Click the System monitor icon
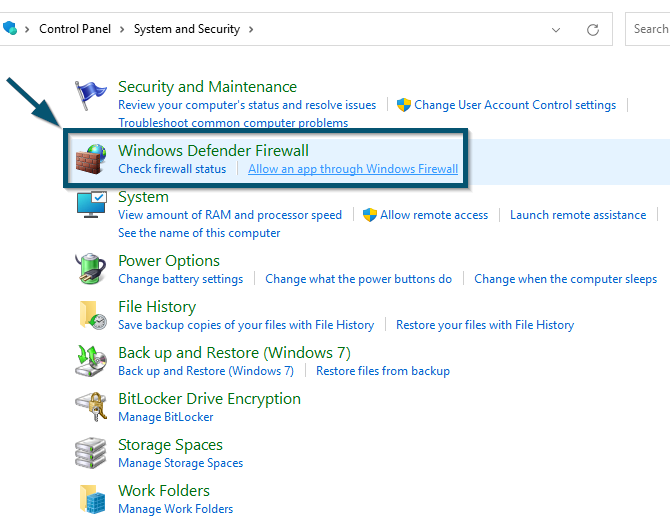Viewport: 670px width, 528px height. click(x=91, y=205)
